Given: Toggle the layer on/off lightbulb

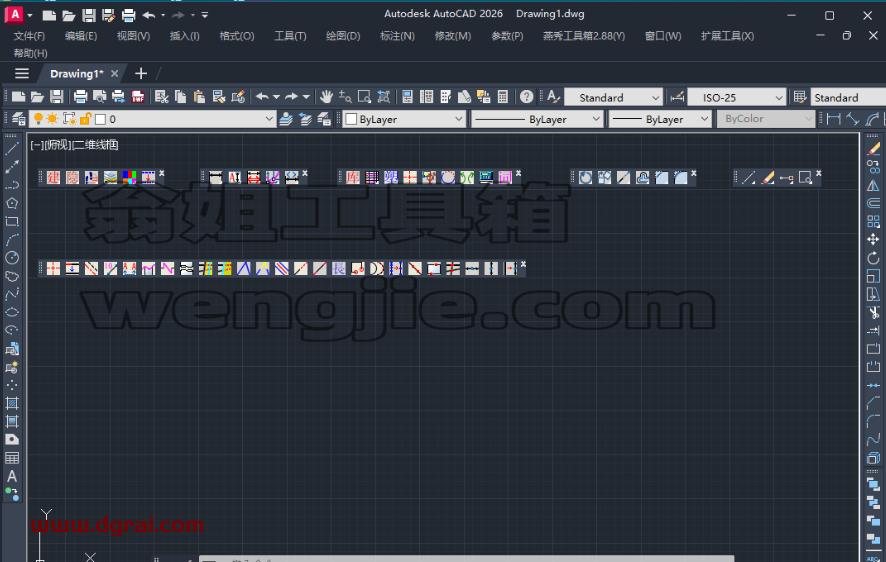Looking at the screenshot, I should click(x=38, y=119).
